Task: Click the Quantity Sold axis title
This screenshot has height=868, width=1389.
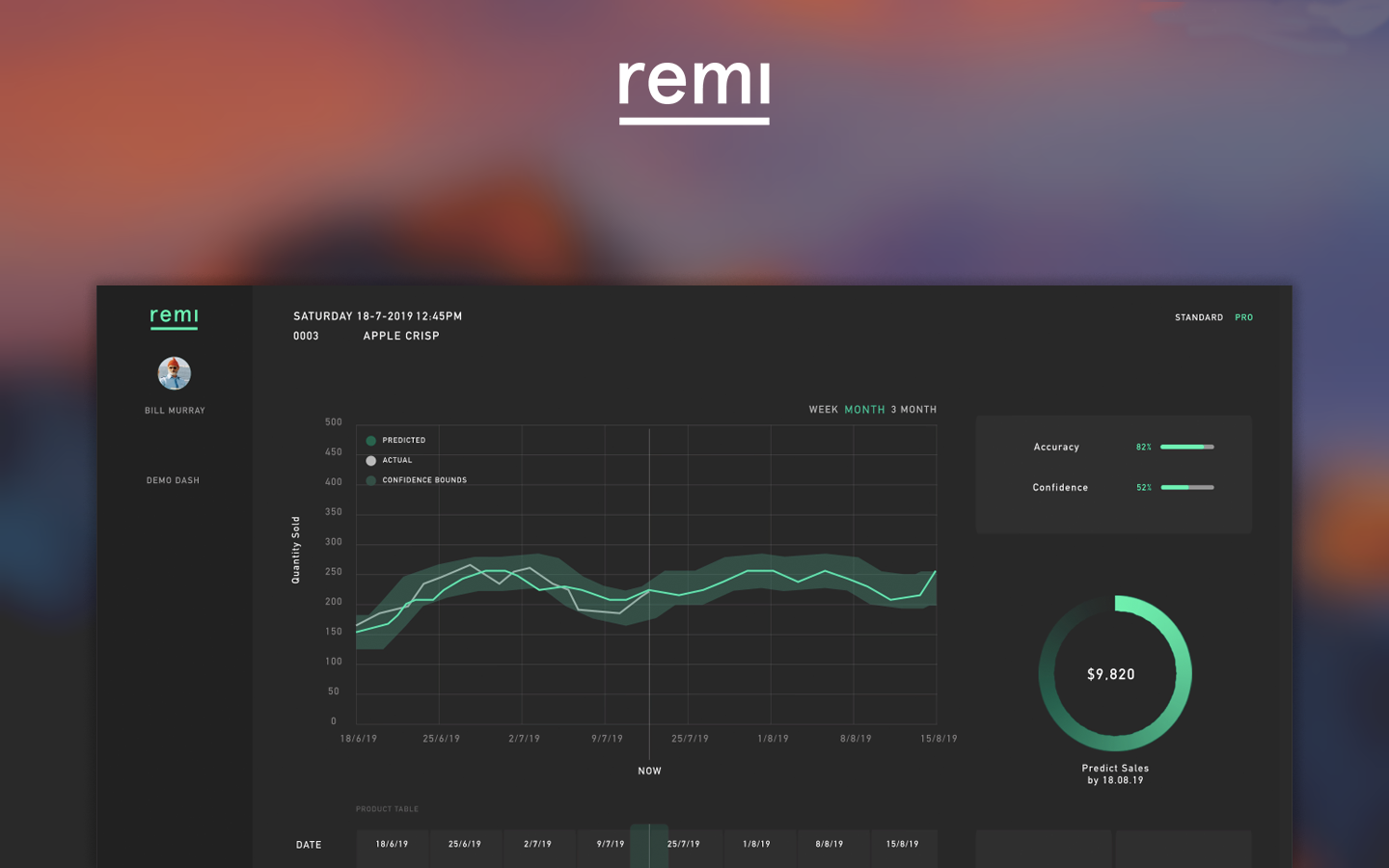Action: 296,550
